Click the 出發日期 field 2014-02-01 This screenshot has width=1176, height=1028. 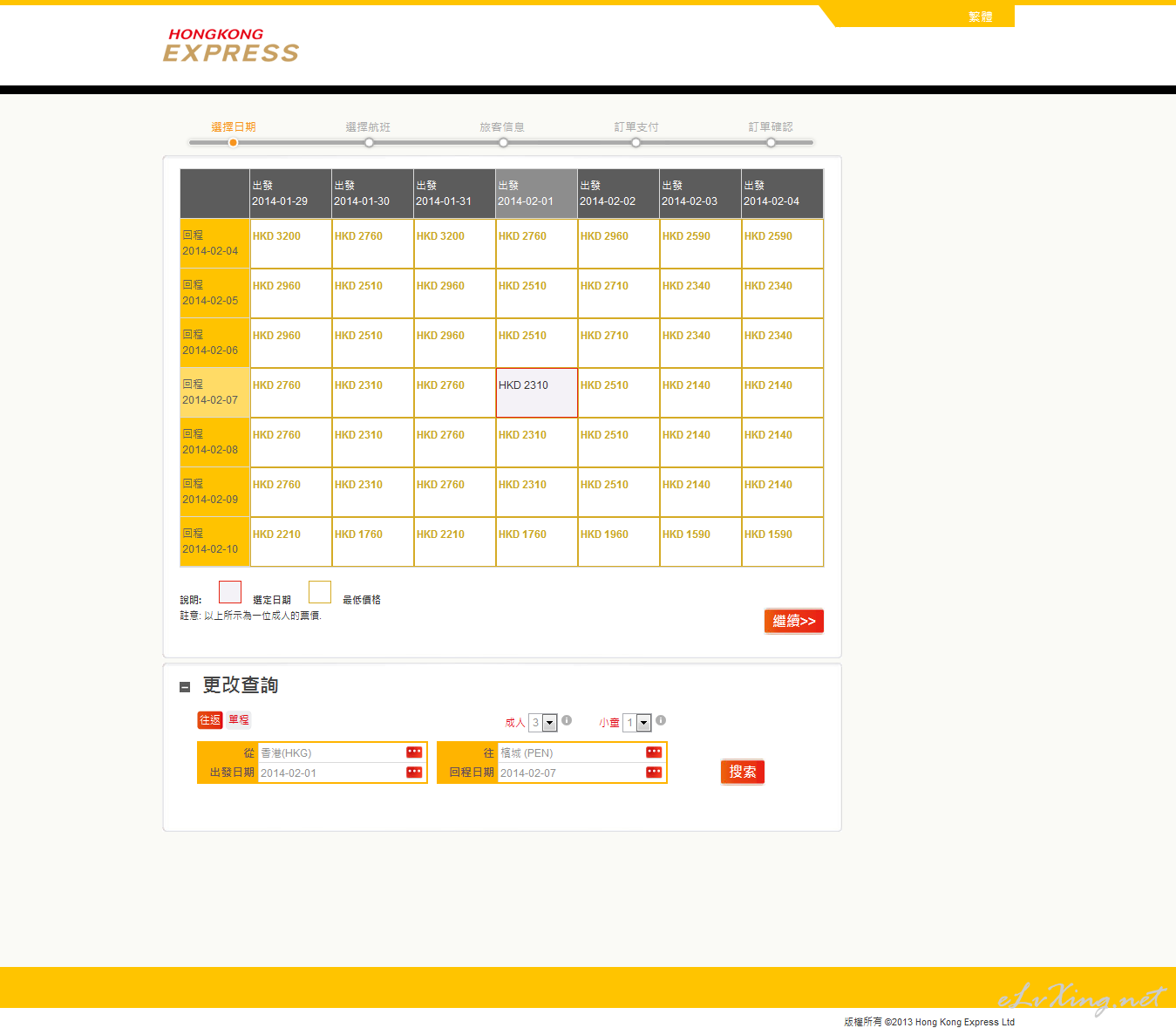pyautogui.click(x=341, y=773)
